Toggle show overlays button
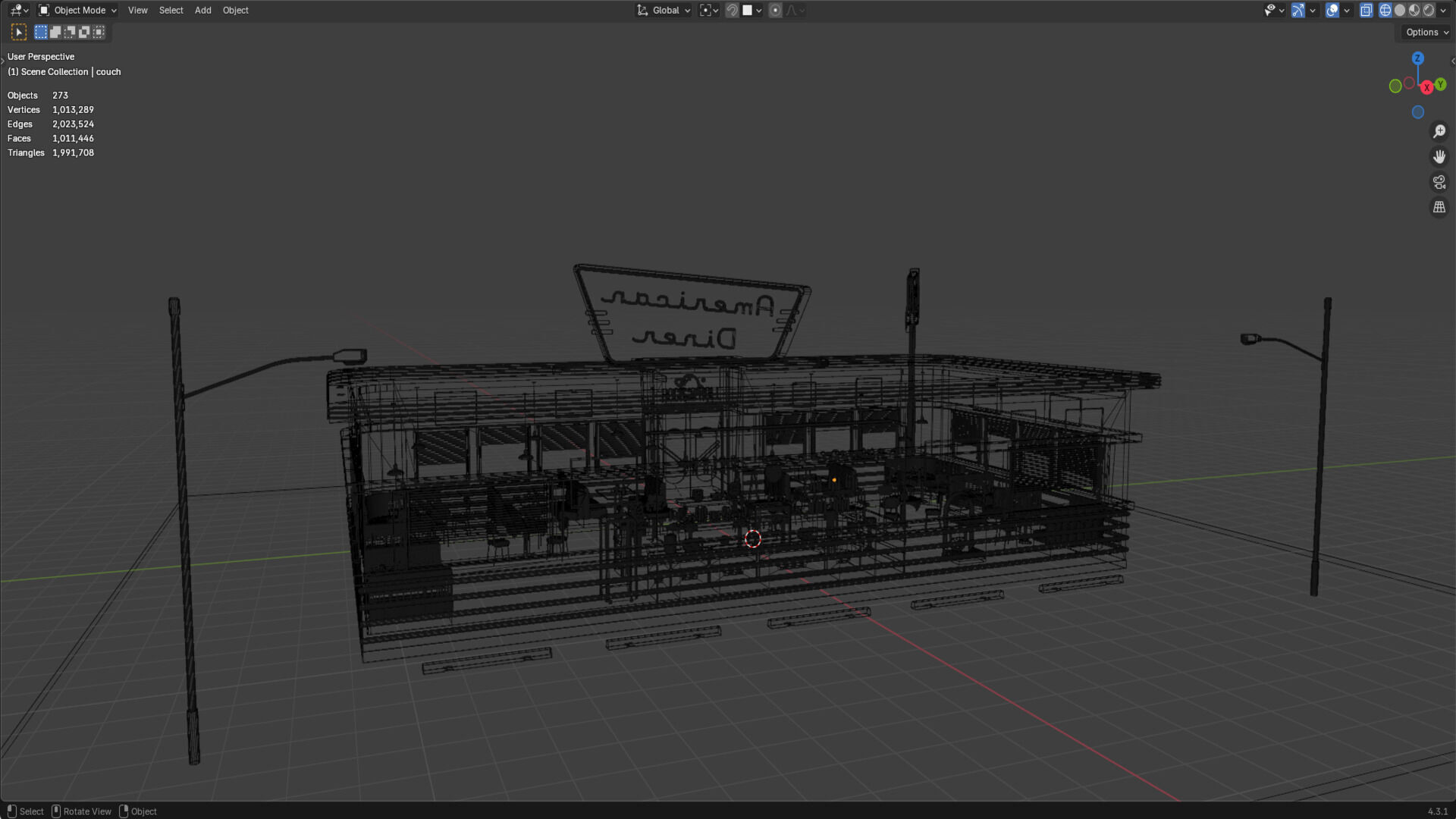 [x=1332, y=11]
